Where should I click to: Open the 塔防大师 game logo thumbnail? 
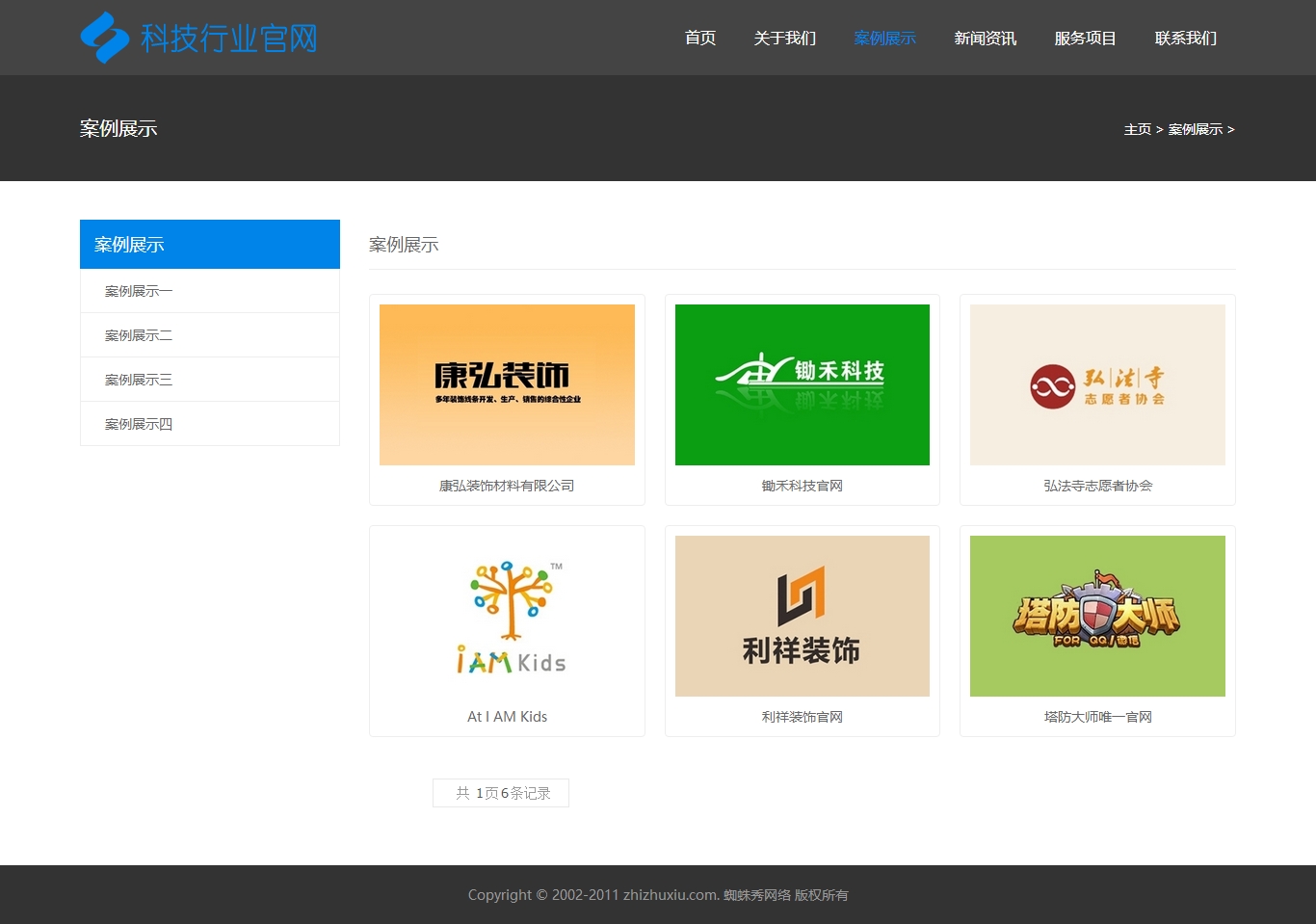click(x=1097, y=616)
